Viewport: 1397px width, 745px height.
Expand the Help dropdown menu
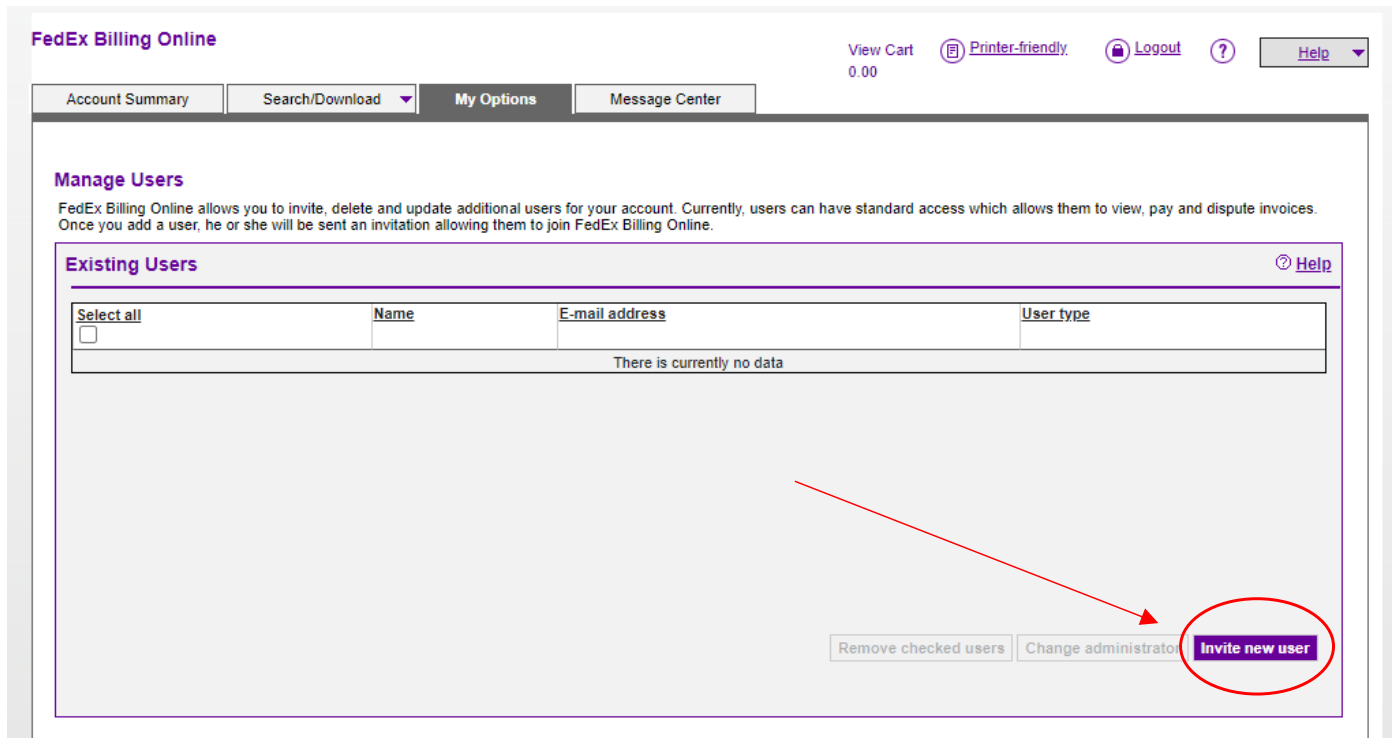[1313, 52]
